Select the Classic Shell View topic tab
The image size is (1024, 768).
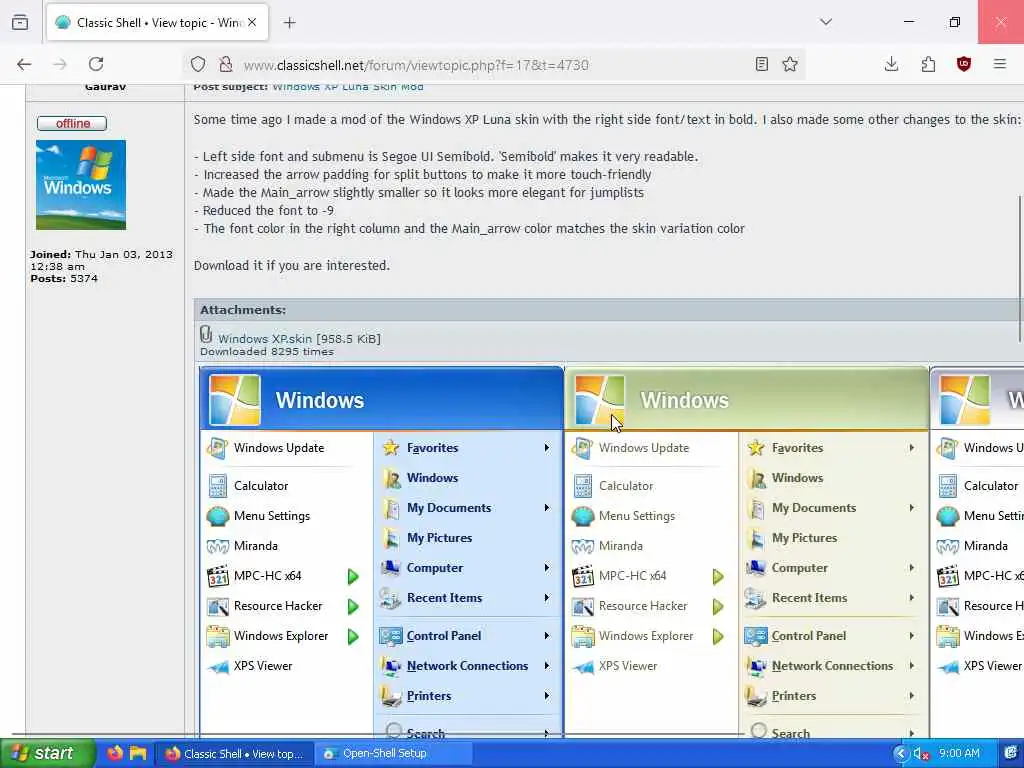point(155,23)
